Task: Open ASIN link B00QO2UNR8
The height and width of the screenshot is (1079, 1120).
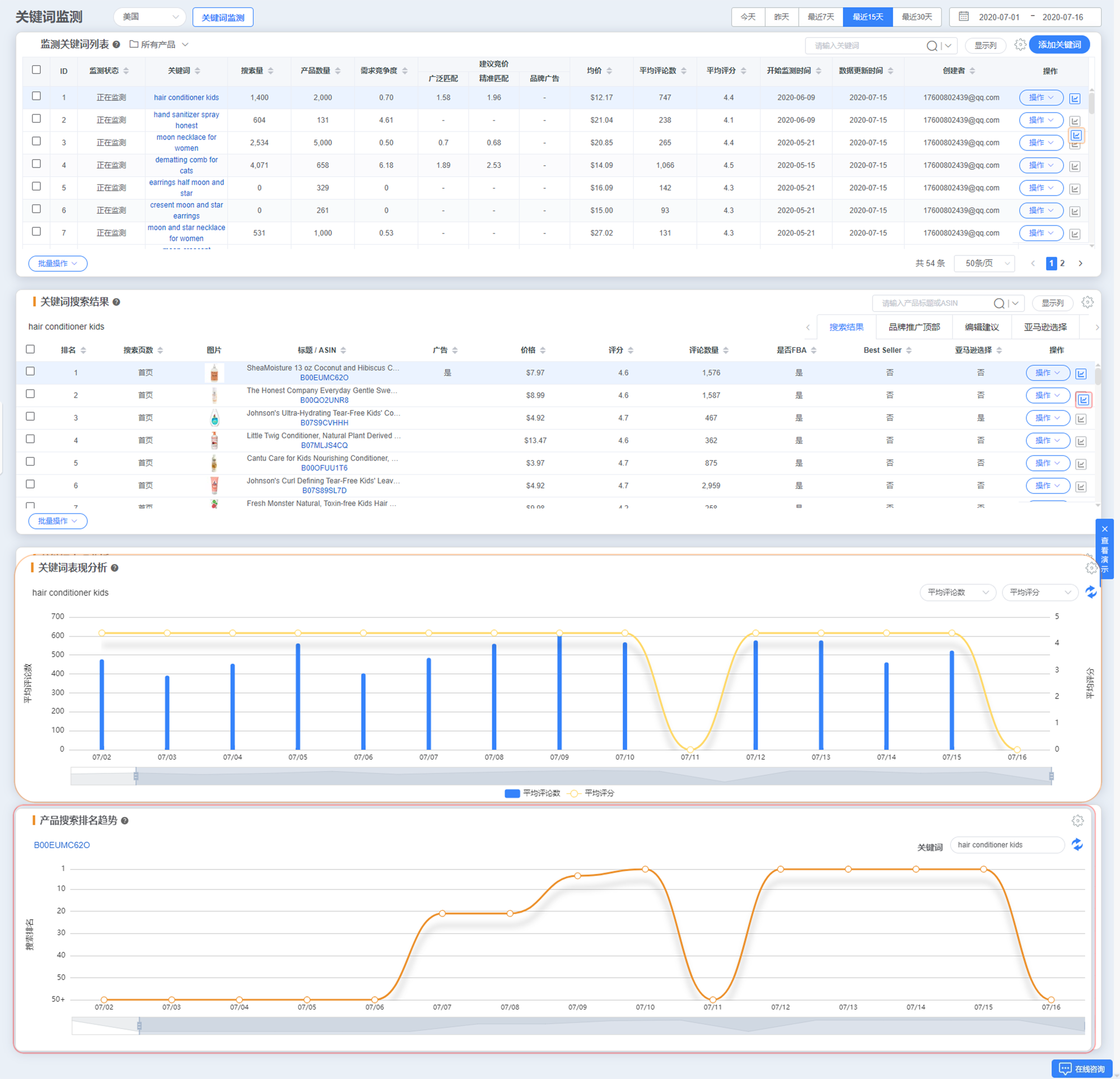Action: 324,400
